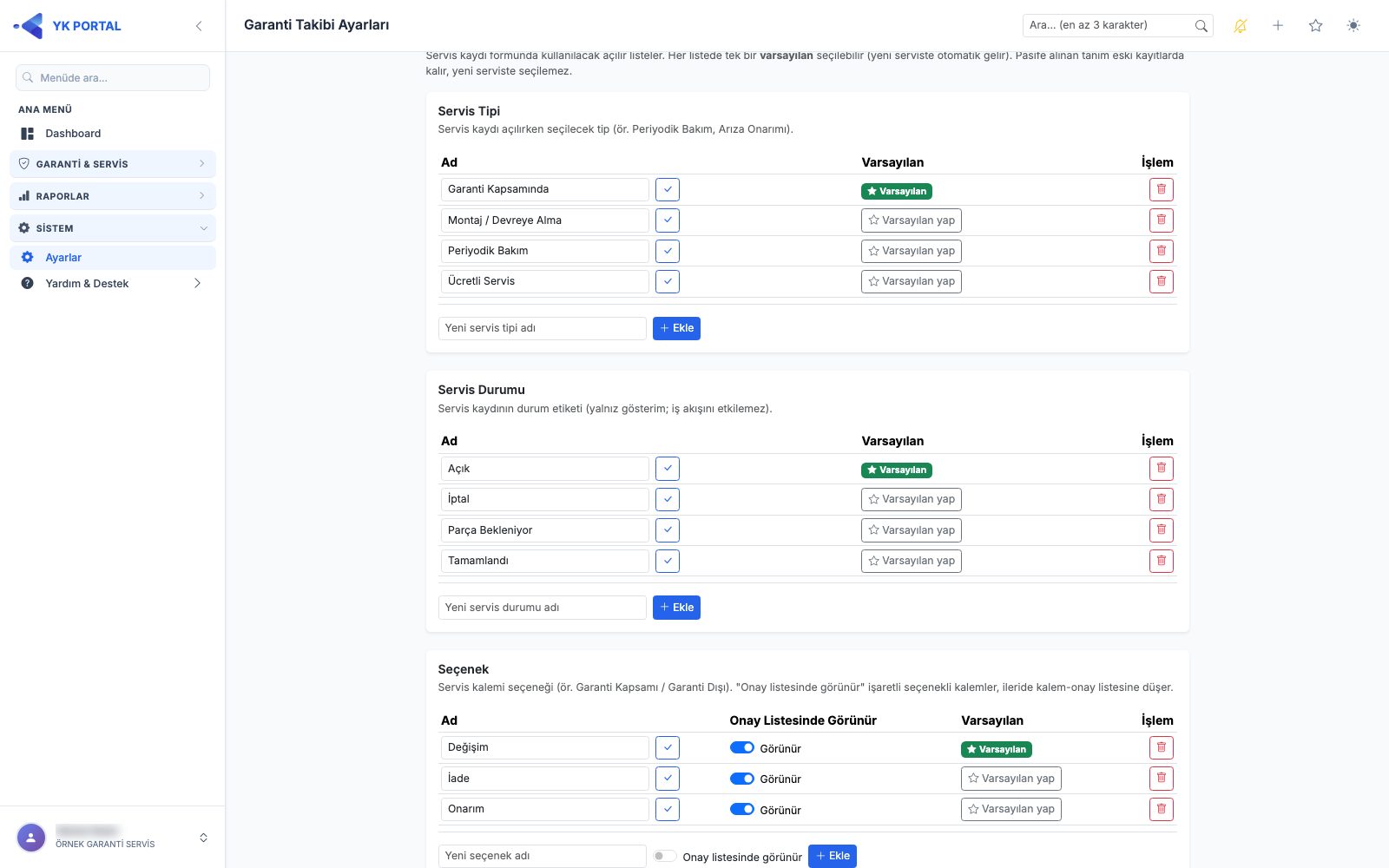The image size is (1389, 868).
Task: Focus the 'Yeni seçenek adı' field
Action: [x=543, y=856]
